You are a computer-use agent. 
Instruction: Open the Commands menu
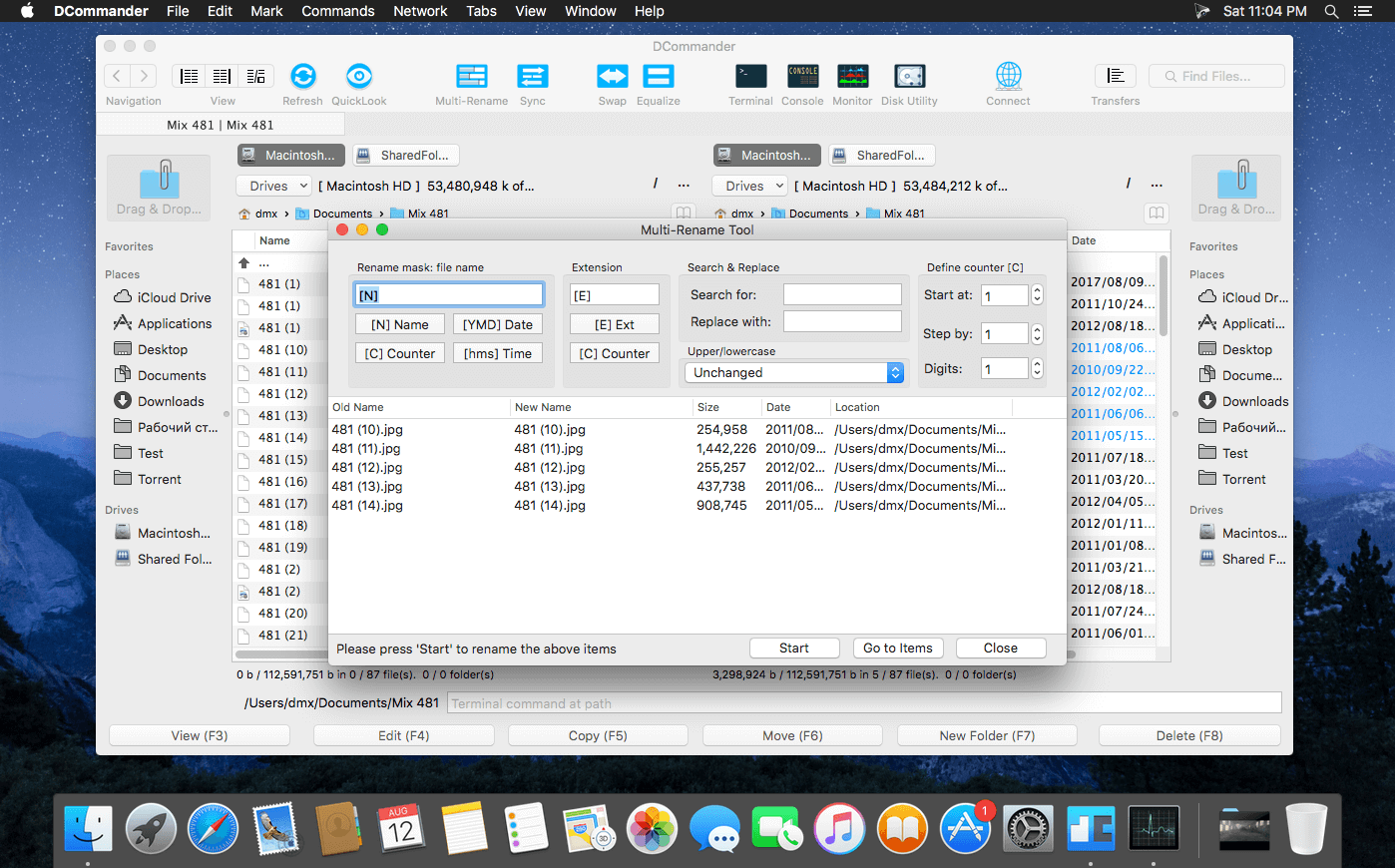pos(338,11)
